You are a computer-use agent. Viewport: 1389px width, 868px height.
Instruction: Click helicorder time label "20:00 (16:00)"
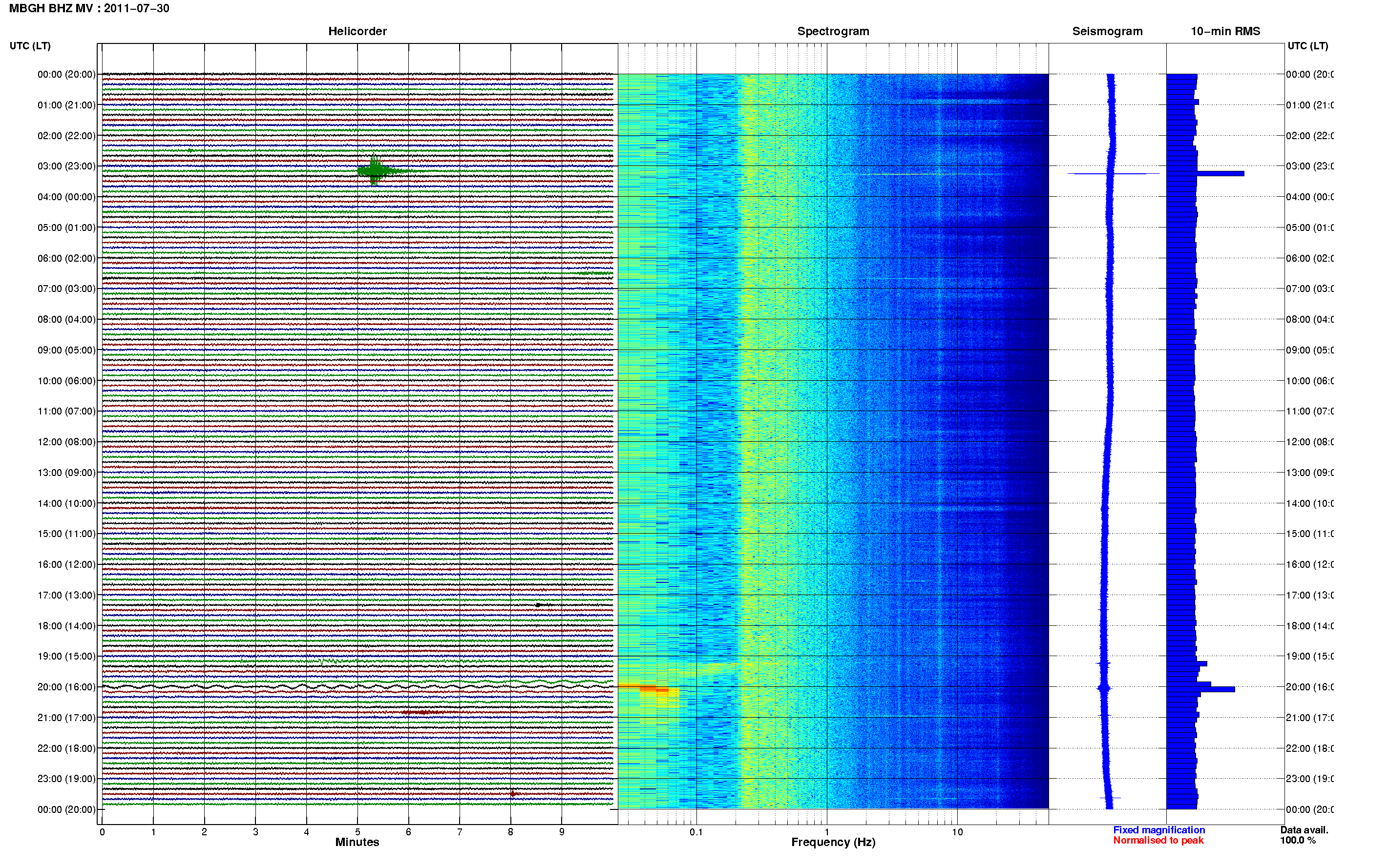click(66, 687)
